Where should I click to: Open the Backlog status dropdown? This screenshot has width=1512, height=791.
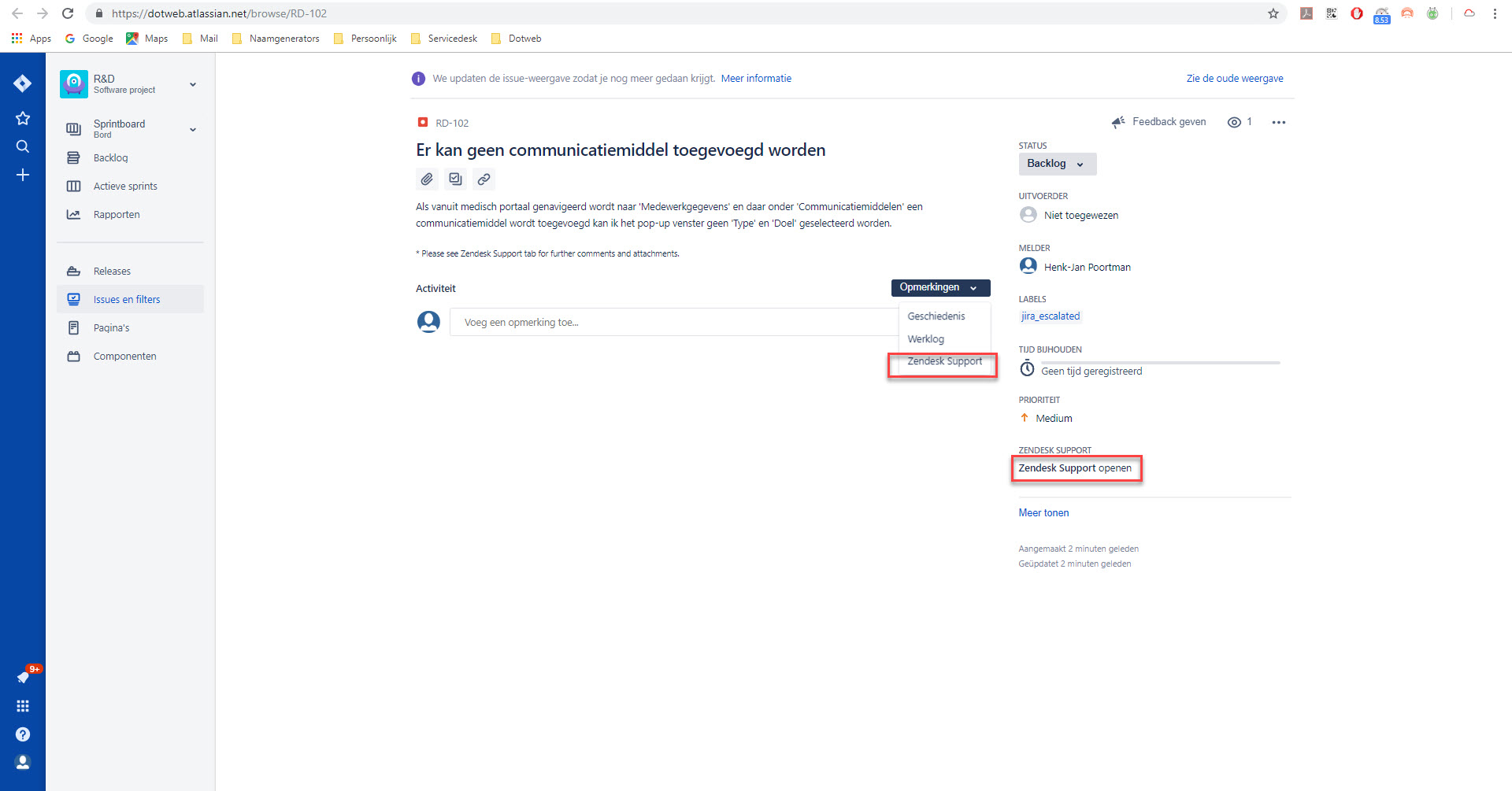pos(1057,164)
